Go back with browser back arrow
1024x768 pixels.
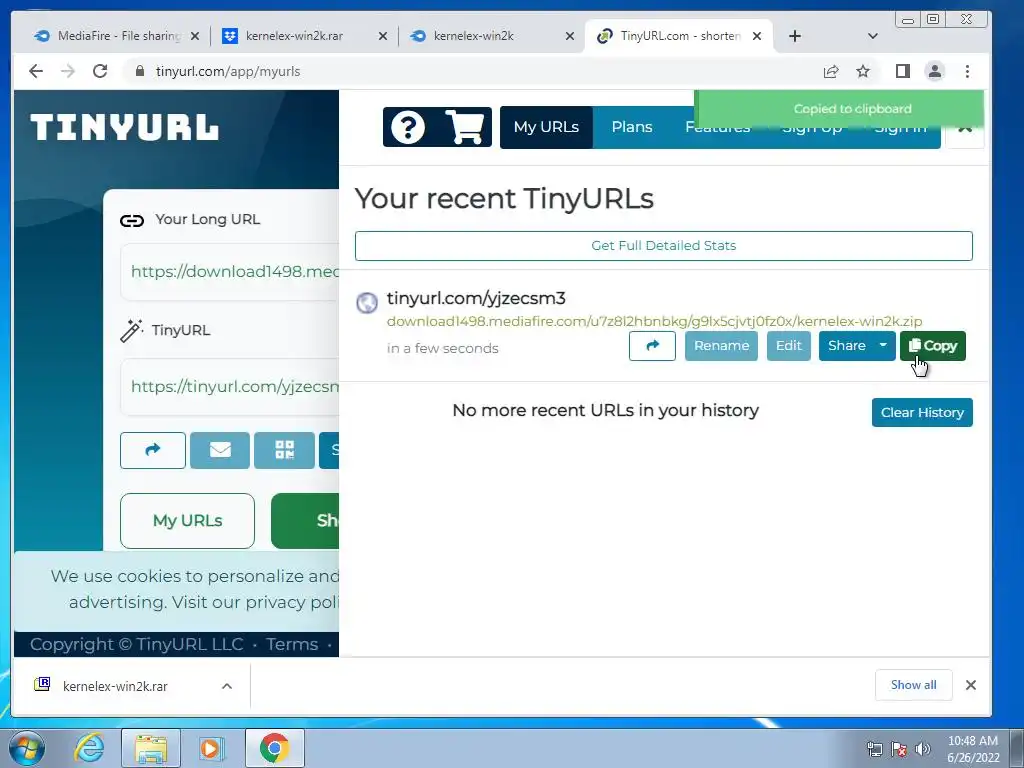36,71
